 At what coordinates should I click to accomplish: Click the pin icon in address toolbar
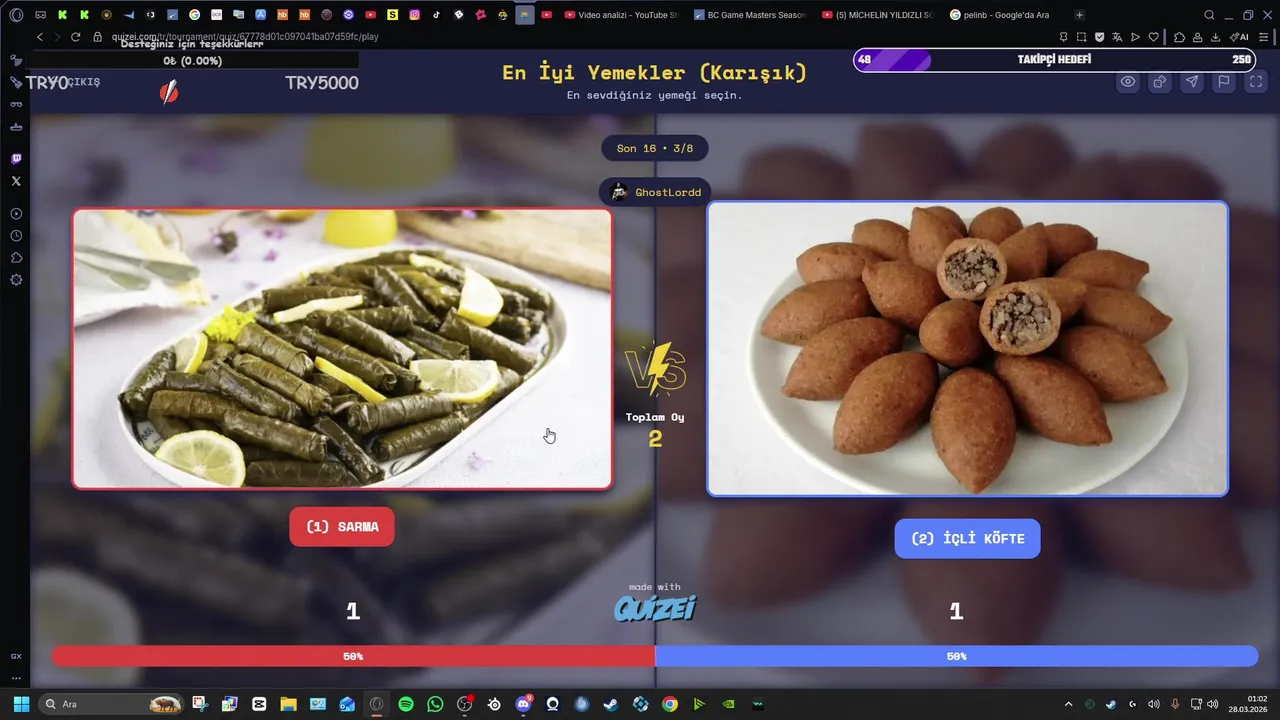tap(1063, 37)
